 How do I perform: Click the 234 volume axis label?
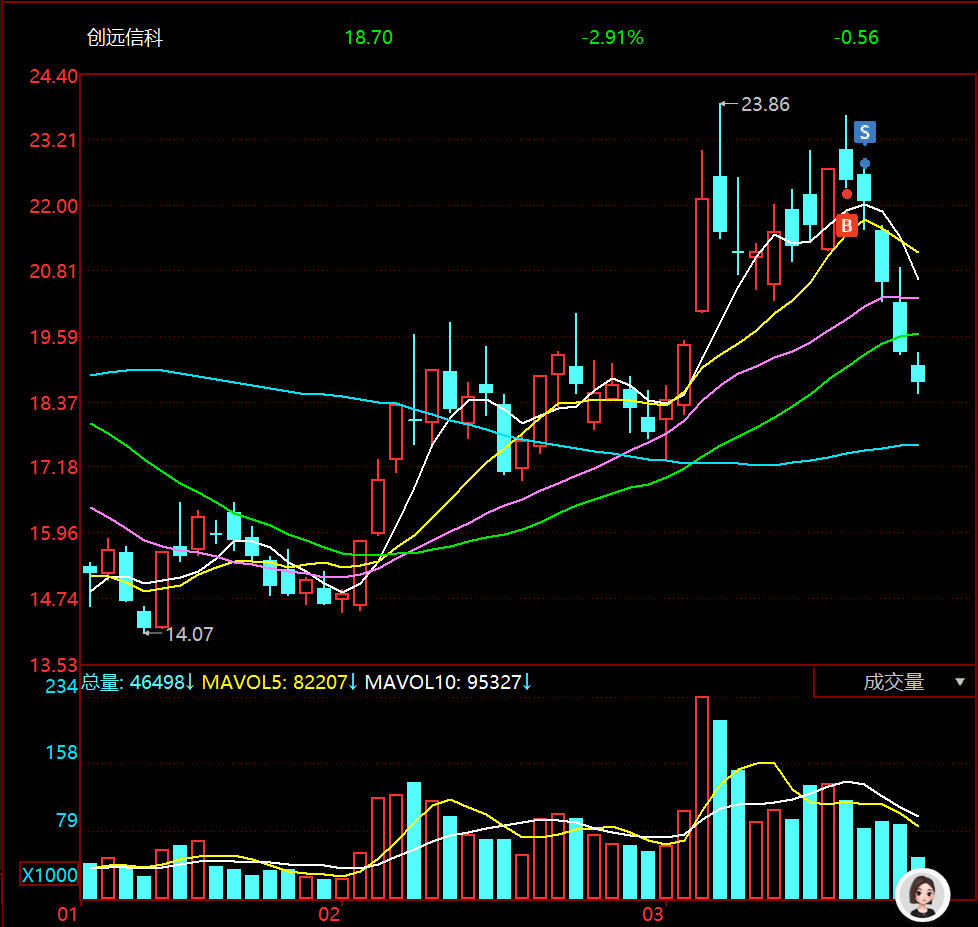tap(61, 686)
